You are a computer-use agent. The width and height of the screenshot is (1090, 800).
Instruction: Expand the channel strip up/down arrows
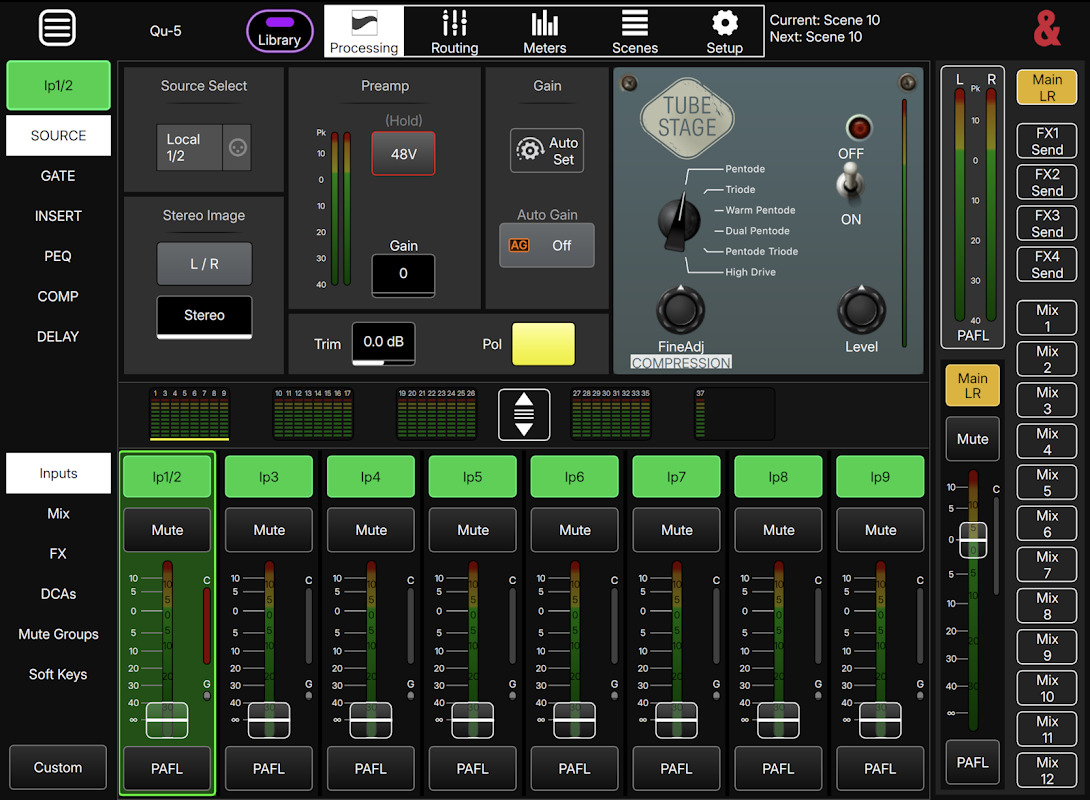point(524,414)
